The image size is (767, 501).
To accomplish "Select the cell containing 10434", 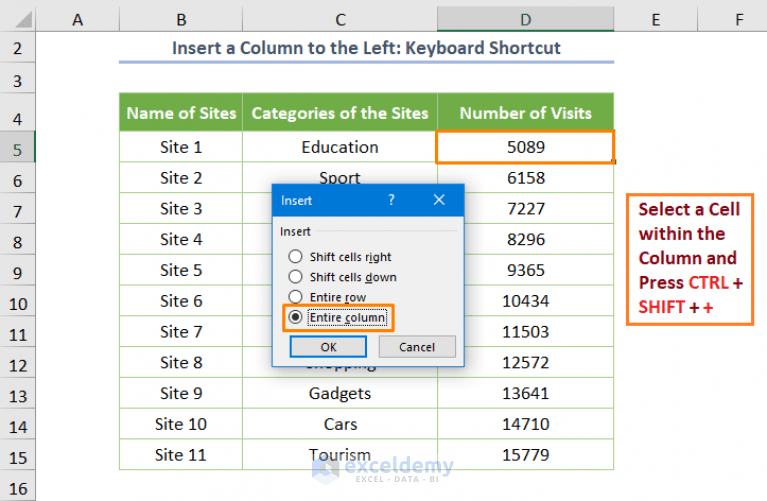I will (525, 301).
